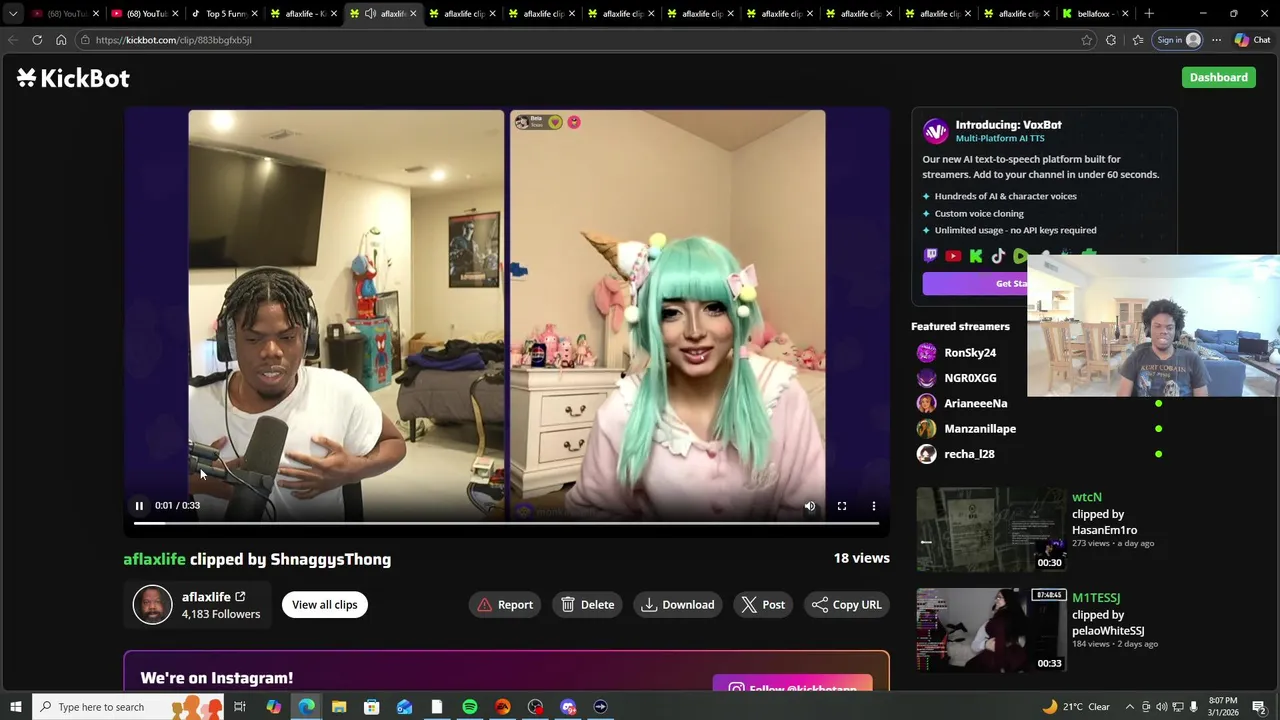Viewport: 1280px width, 720px height.
Task: Open the M1TESSJ streamer name link
Action: click(1096, 598)
